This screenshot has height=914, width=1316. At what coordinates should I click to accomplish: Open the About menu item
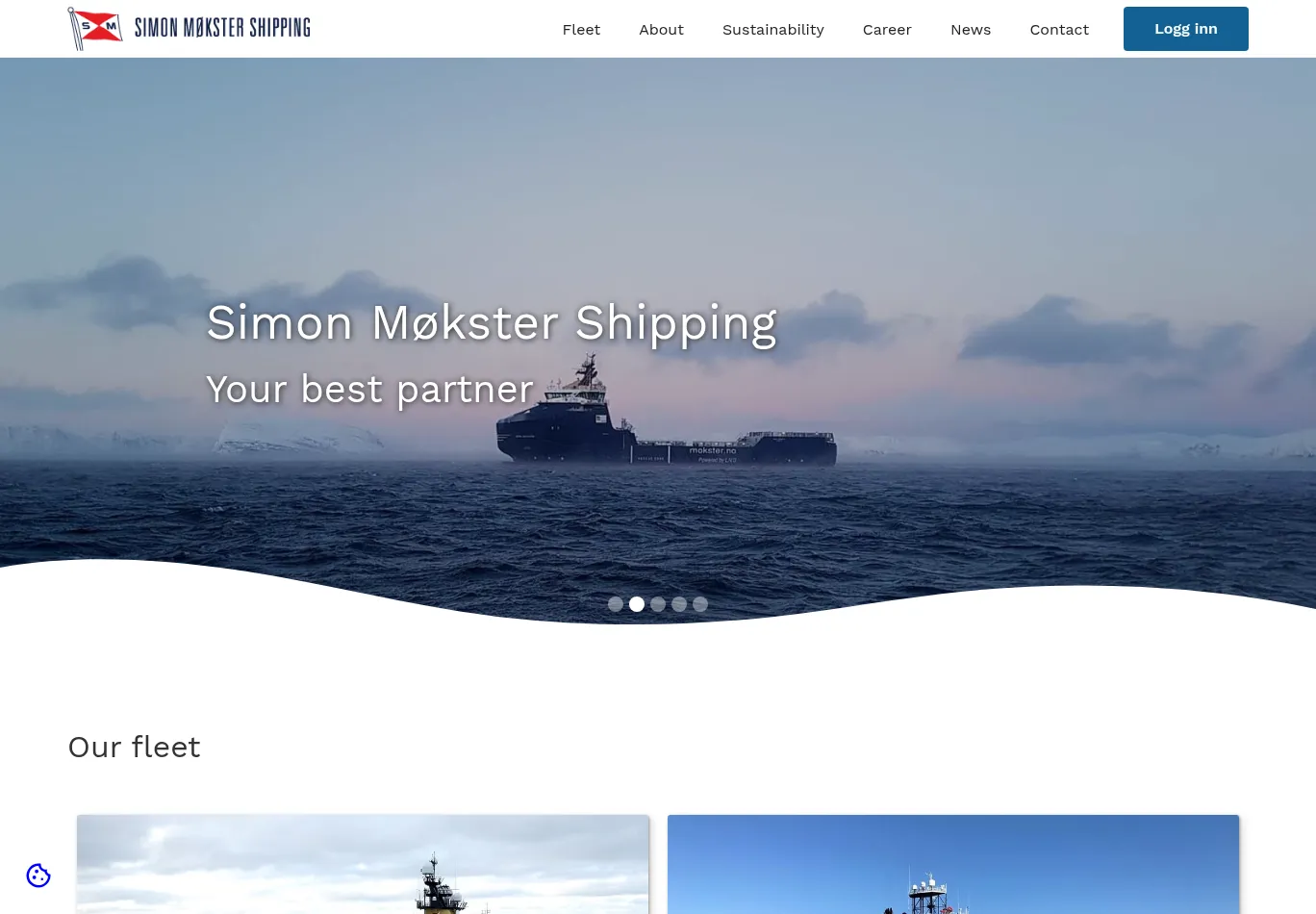coord(662,30)
